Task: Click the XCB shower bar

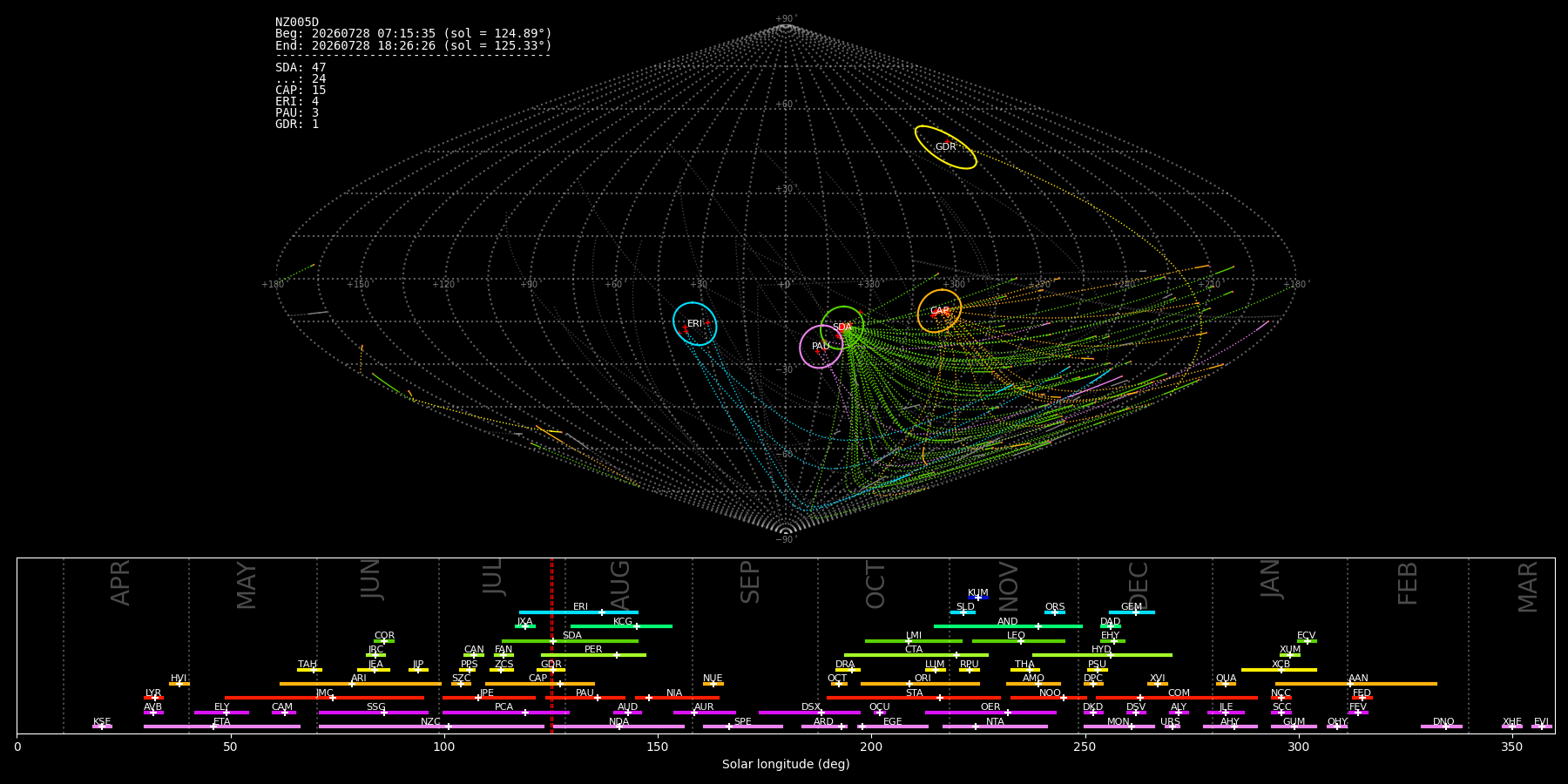Action: point(1279,670)
